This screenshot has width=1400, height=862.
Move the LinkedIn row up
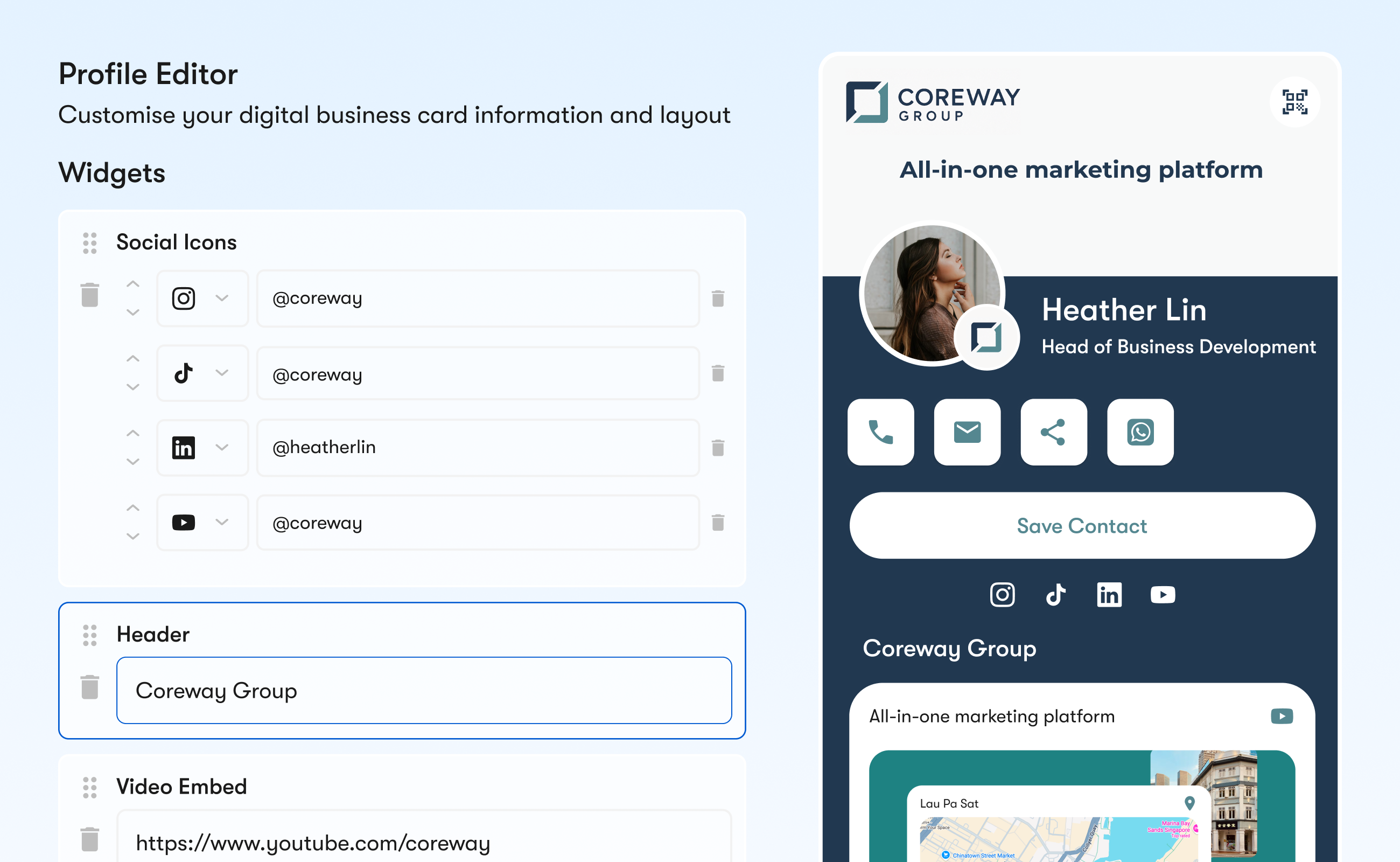133,433
